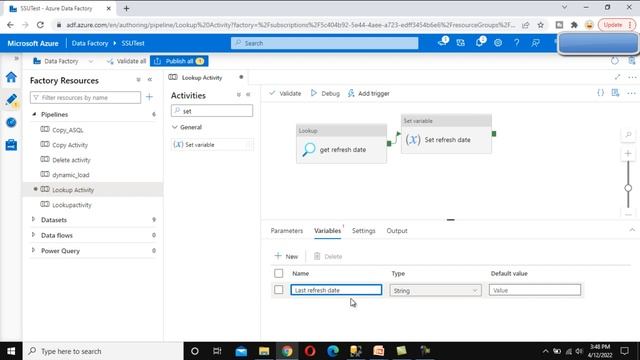Click the canvas zoom slider handle
Screen dimensions: 640x360
(628, 188)
